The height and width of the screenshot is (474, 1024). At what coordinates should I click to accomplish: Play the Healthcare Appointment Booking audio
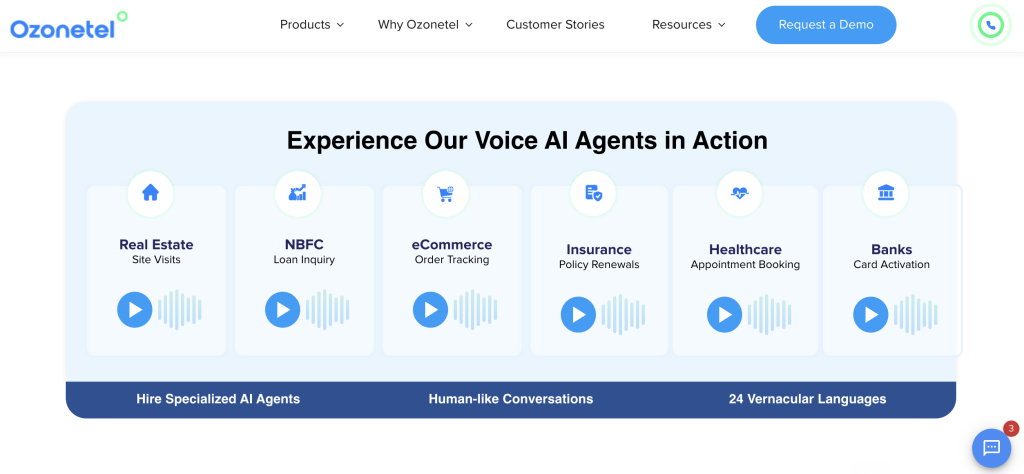[x=724, y=315]
